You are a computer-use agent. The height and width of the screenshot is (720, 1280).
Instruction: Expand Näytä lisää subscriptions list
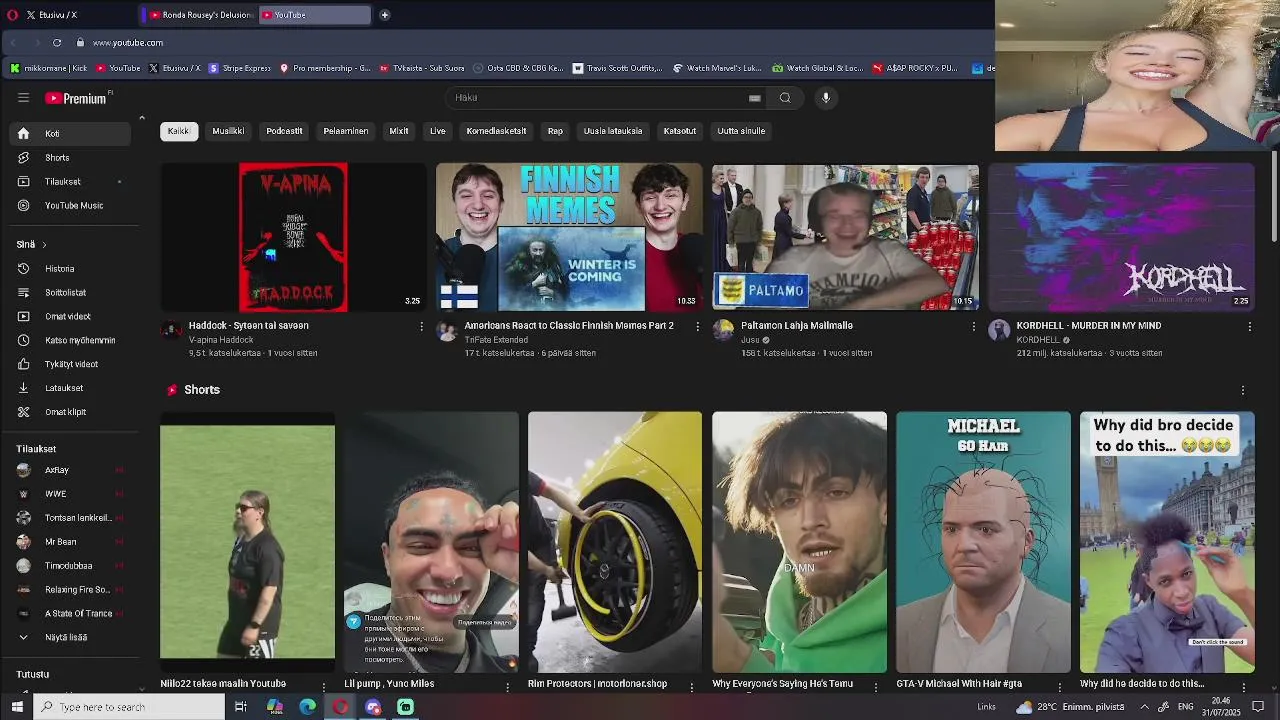70,637
